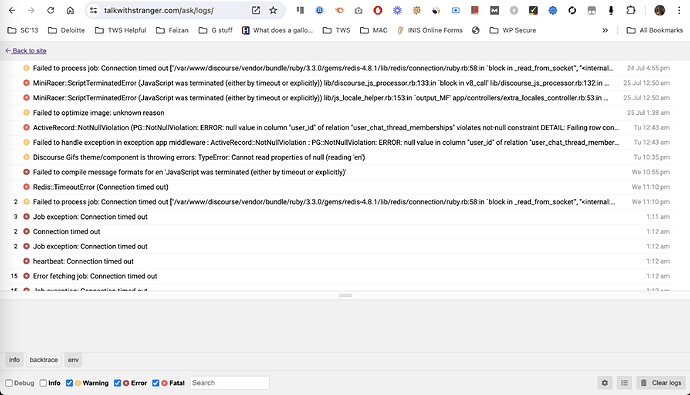Click the browser forward arrow
This screenshot has width=690, height=395.
point(31,10)
